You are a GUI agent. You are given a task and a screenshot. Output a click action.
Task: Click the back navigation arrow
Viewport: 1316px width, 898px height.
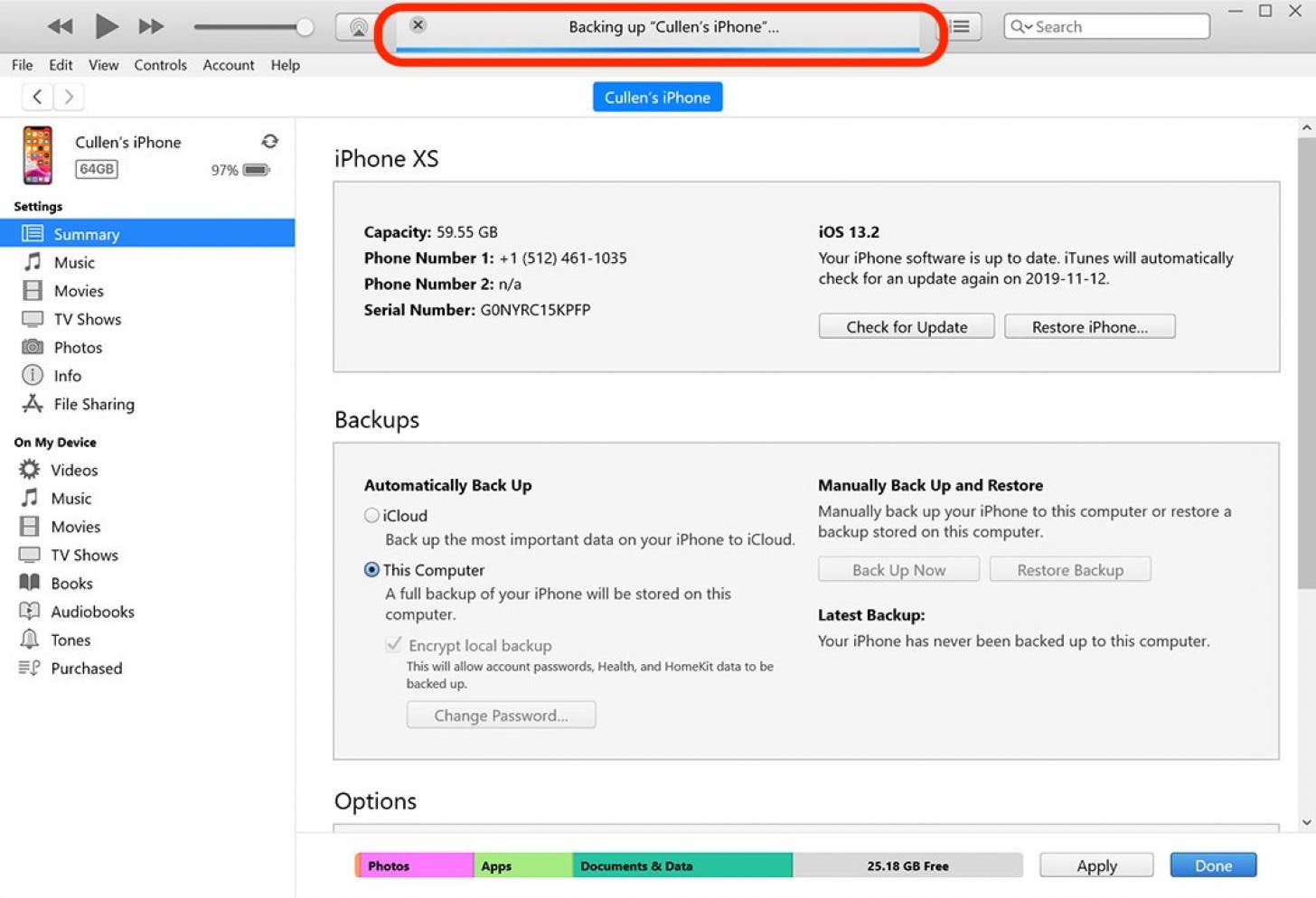(x=37, y=97)
